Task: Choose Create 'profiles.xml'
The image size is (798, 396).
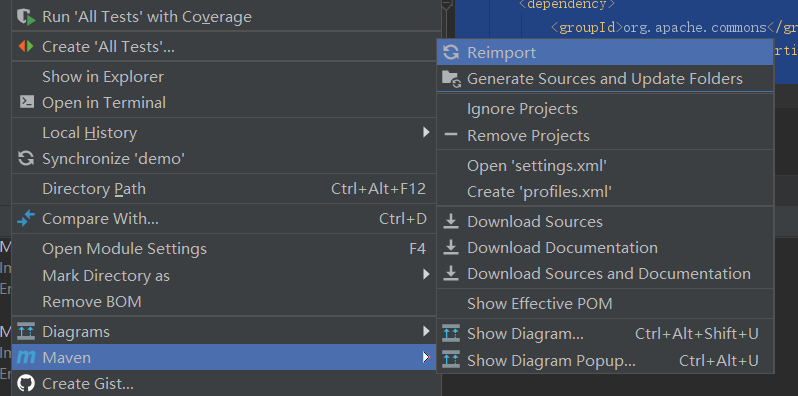Action: click(605, 191)
